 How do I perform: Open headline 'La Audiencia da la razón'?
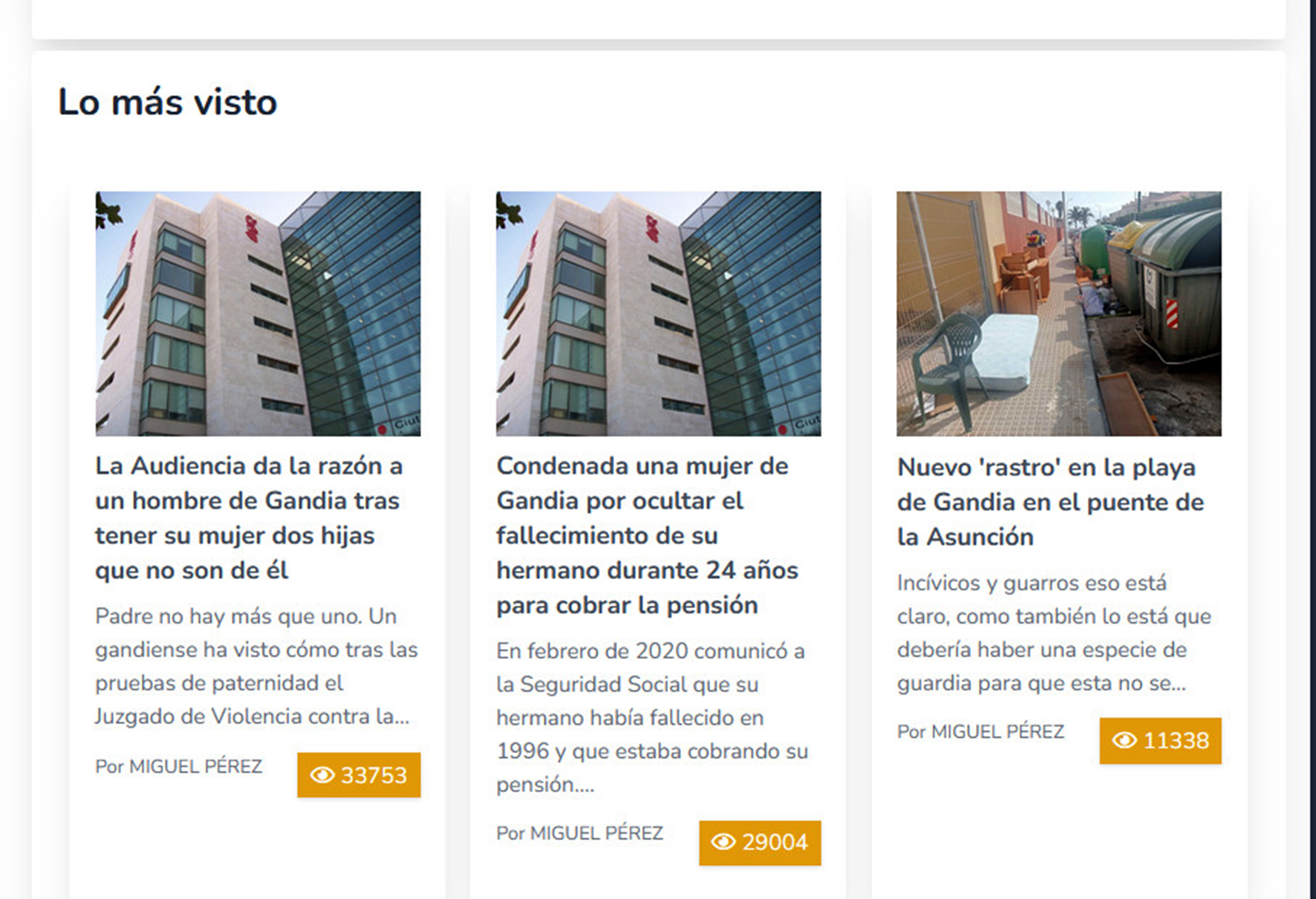(249, 517)
